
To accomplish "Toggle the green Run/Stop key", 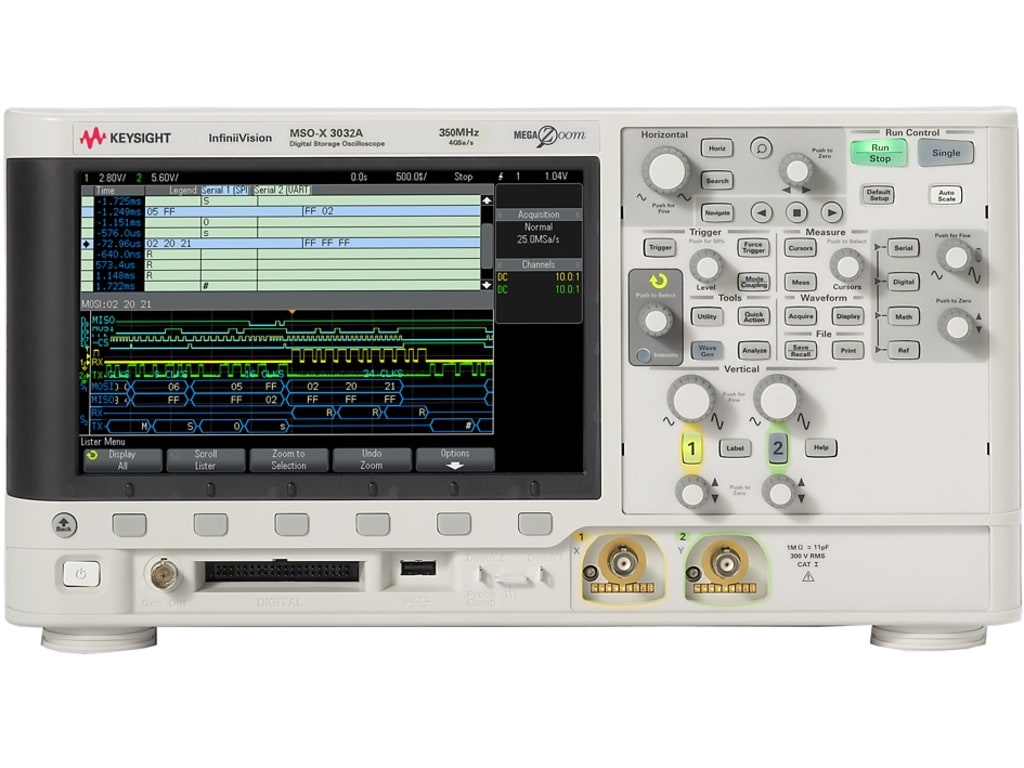I will click(x=879, y=153).
